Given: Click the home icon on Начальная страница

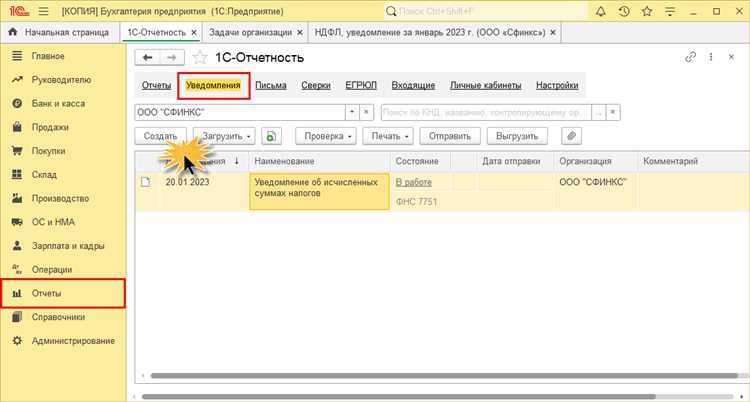Looking at the screenshot, I should pos(13,32).
